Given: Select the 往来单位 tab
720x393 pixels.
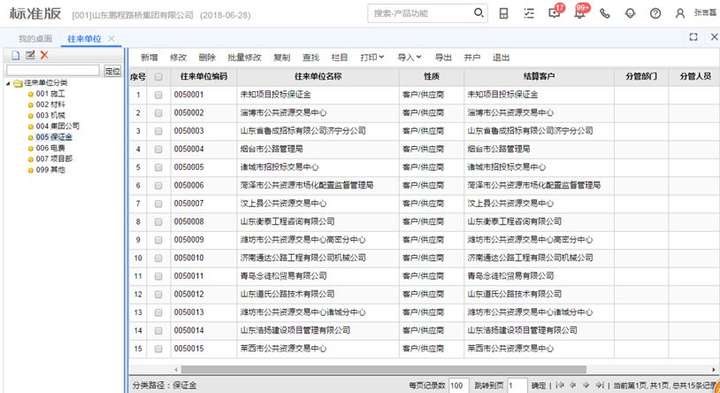Looking at the screenshot, I should click(84, 39).
